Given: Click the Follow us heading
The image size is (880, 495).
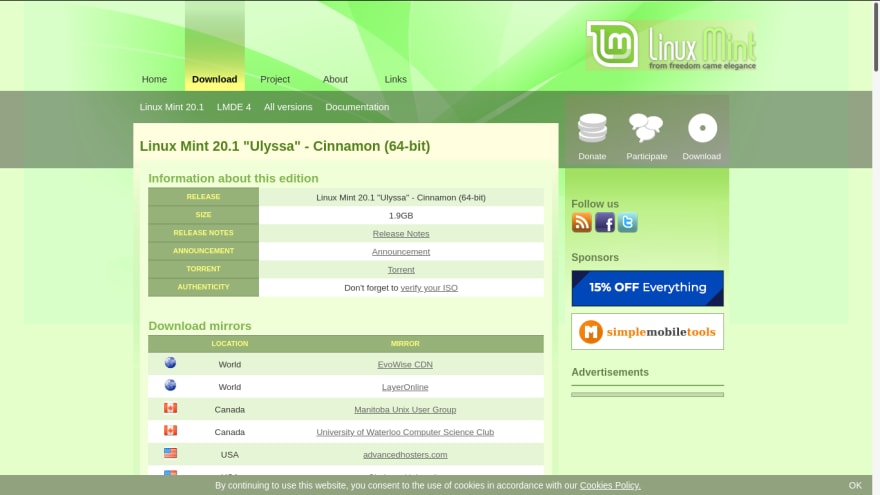Looking at the screenshot, I should [595, 204].
